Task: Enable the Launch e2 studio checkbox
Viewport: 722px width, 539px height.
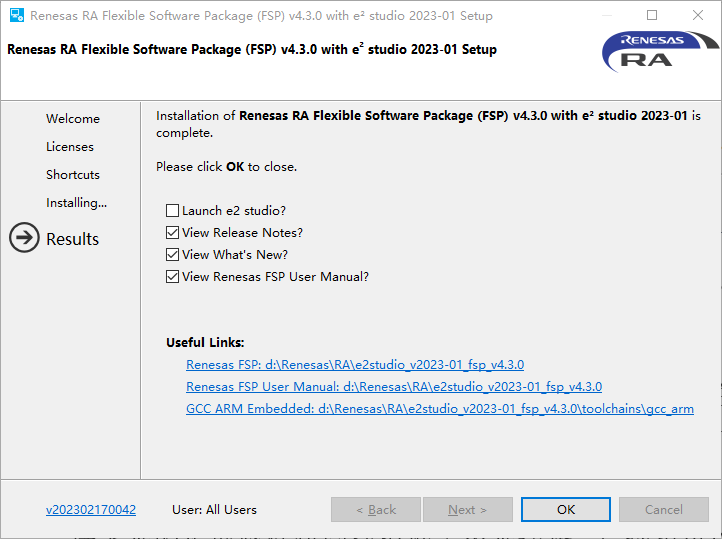Action: point(172,211)
